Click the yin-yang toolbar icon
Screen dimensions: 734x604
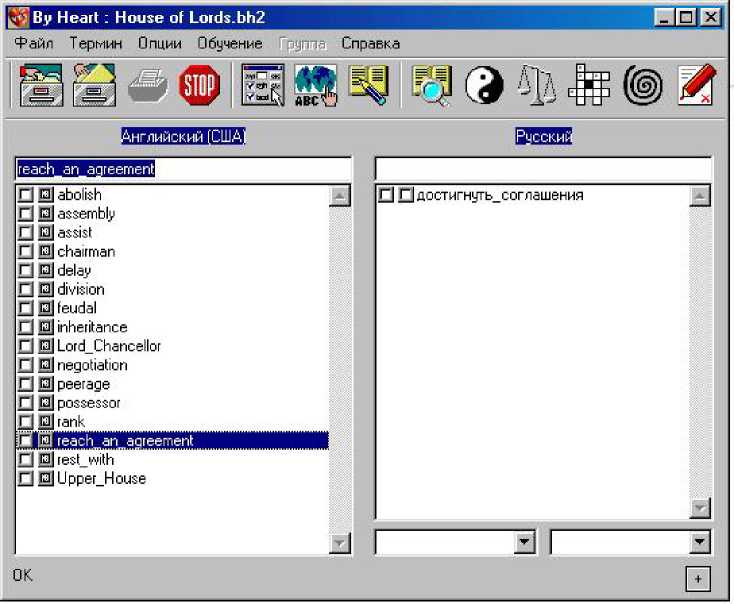pos(484,86)
